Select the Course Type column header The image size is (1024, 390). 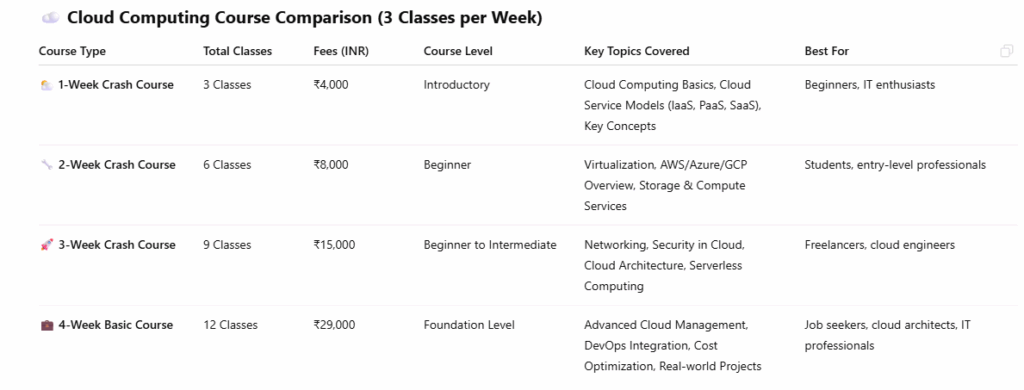pos(72,51)
